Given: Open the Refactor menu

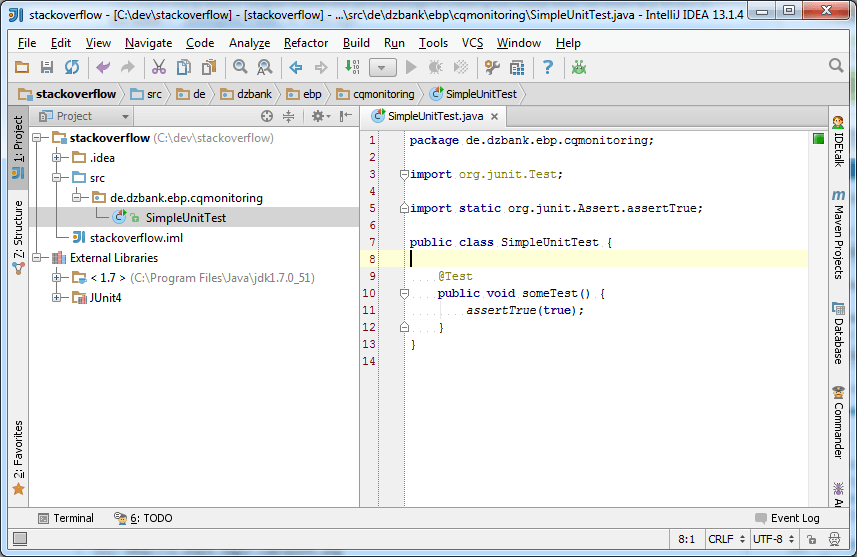Looking at the screenshot, I should point(305,43).
